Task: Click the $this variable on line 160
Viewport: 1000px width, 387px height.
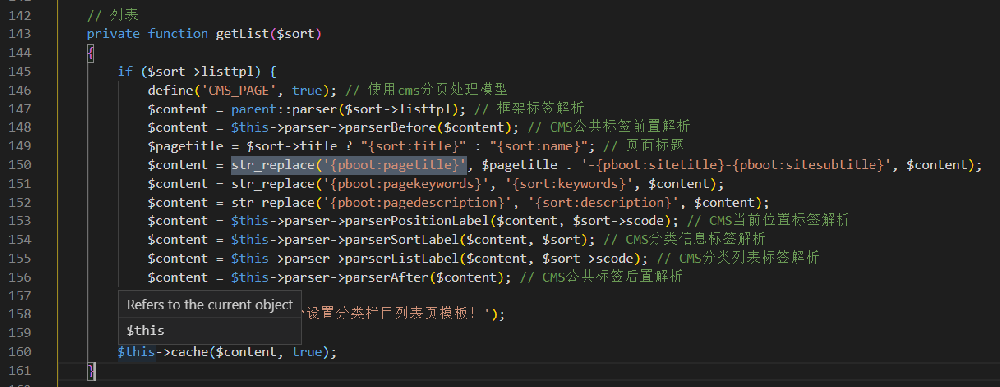Action: pos(136,352)
